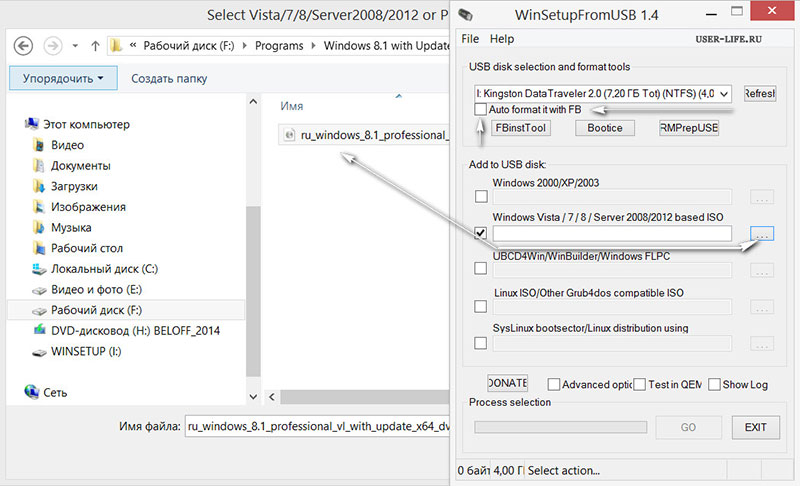This screenshot has width=800, height=486.
Task: Click the file list scroll left arrow
Action: click(271, 396)
